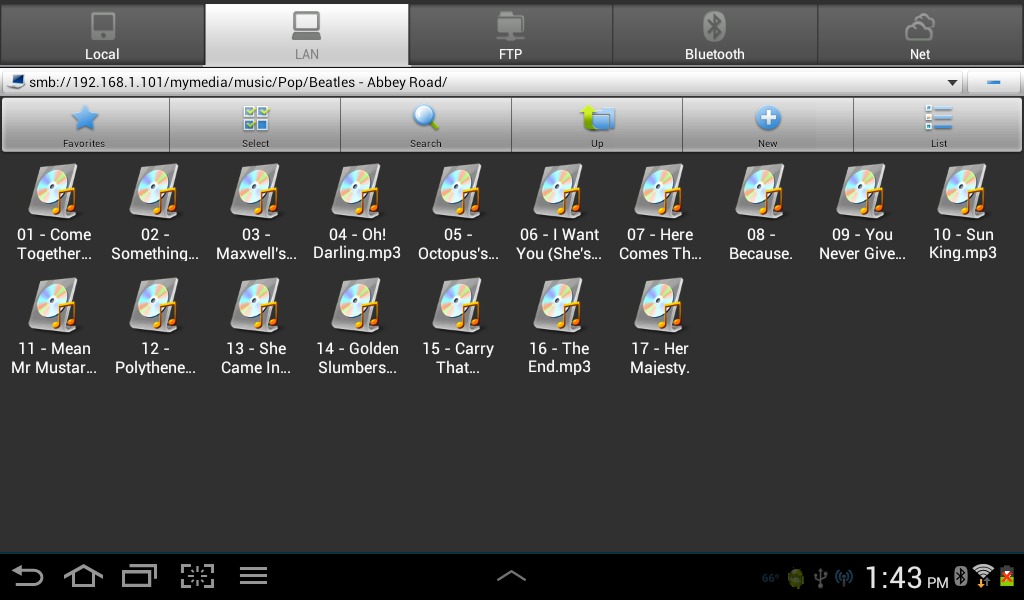Click the blue minus button beside path bar

point(993,82)
